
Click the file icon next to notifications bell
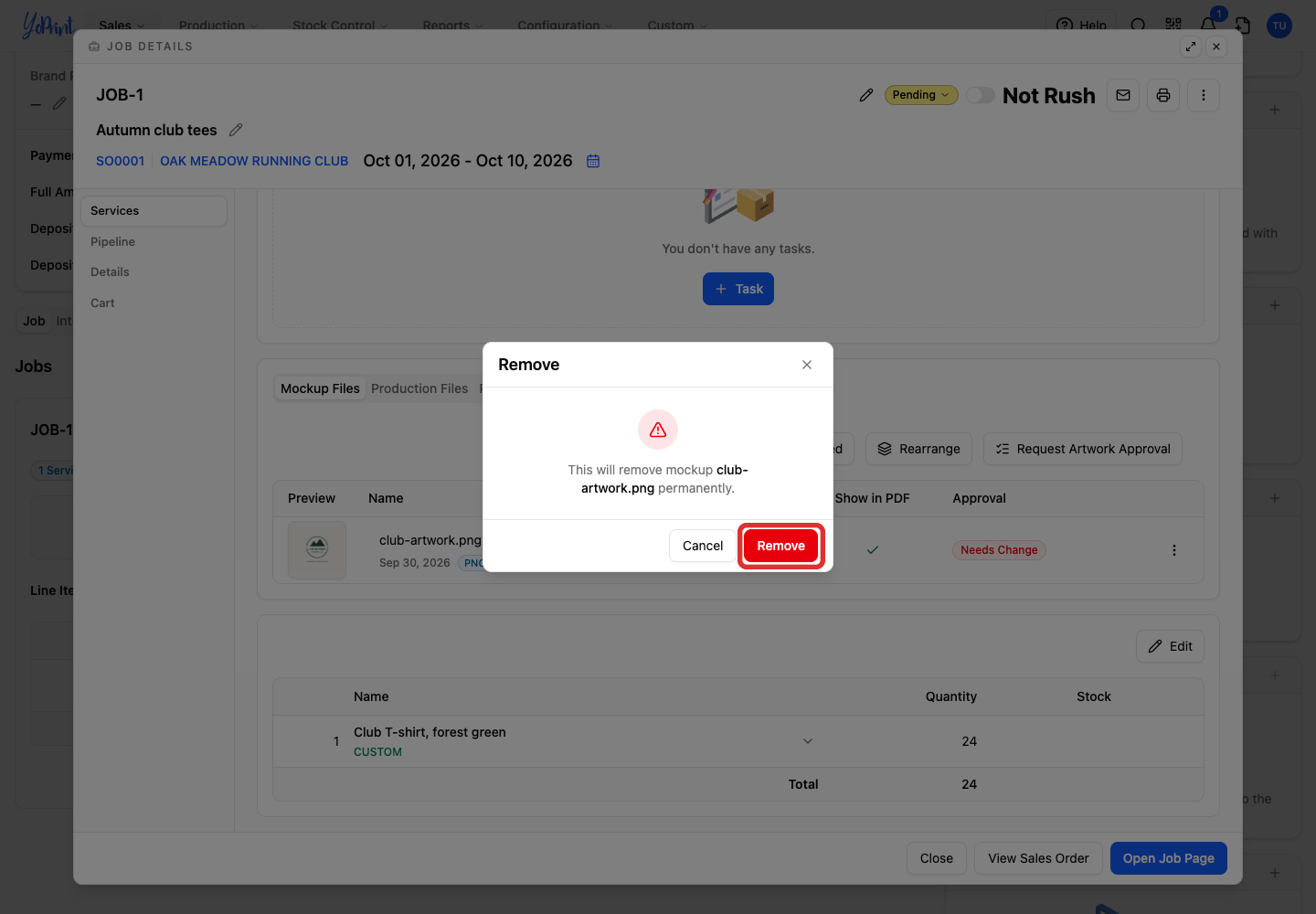1243,25
